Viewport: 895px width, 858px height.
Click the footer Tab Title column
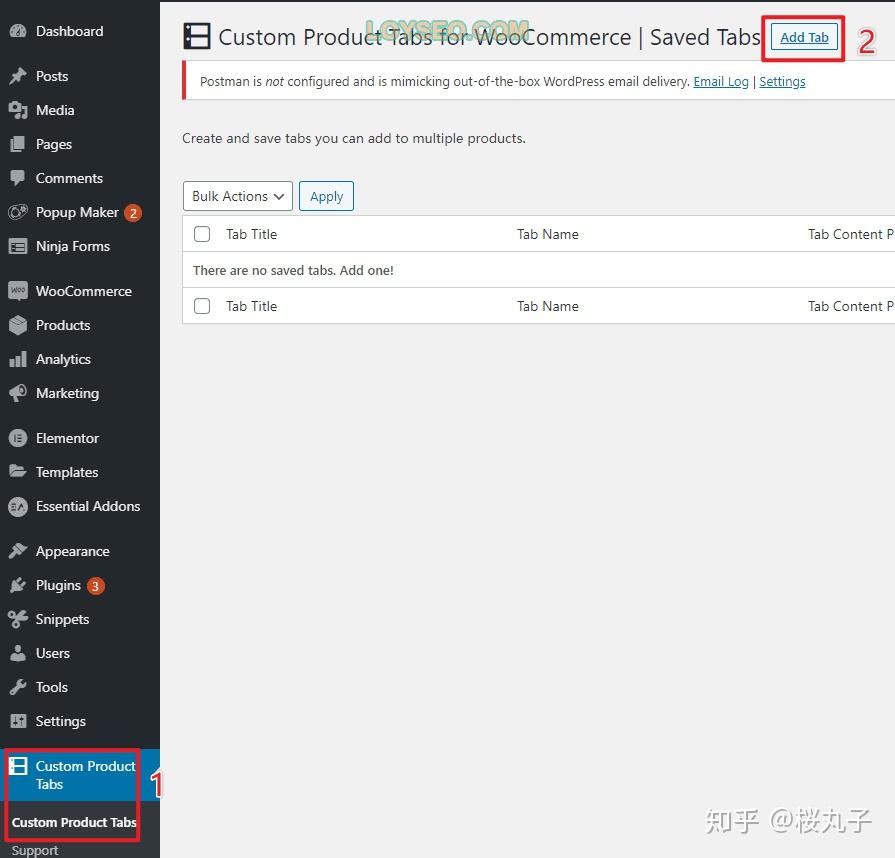pos(252,306)
